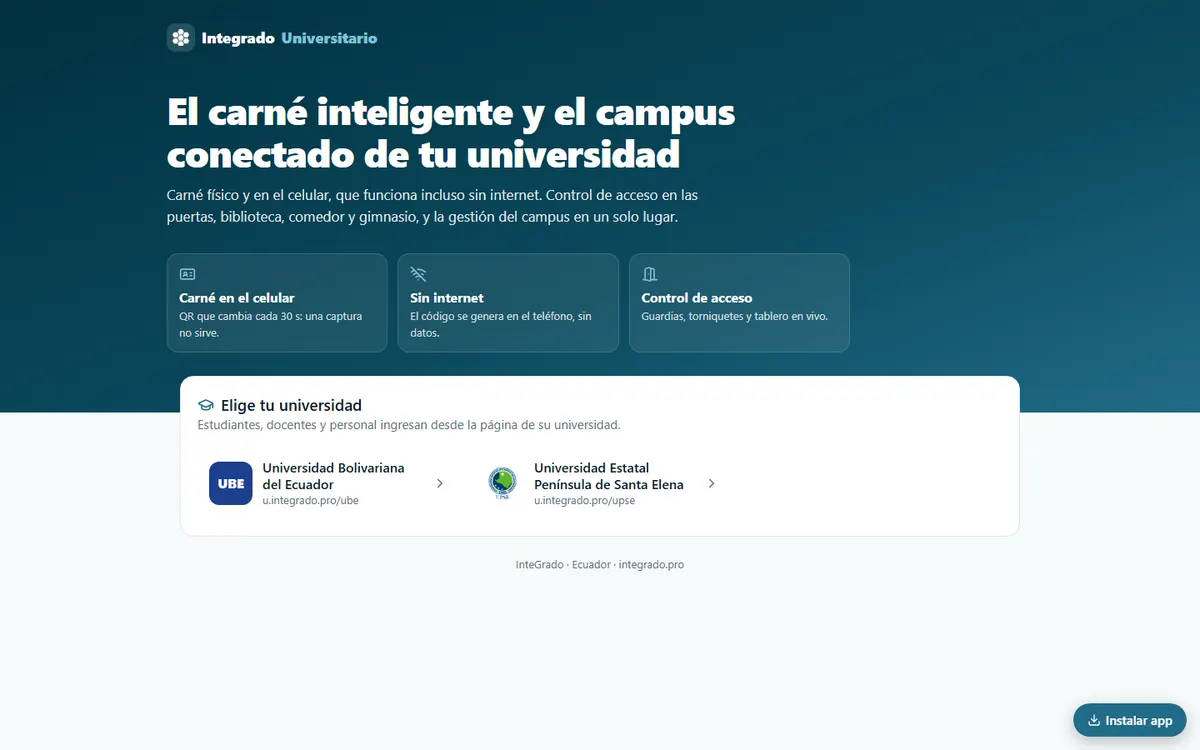Click the u.integrado.pro/ube URL text

(x=310, y=501)
